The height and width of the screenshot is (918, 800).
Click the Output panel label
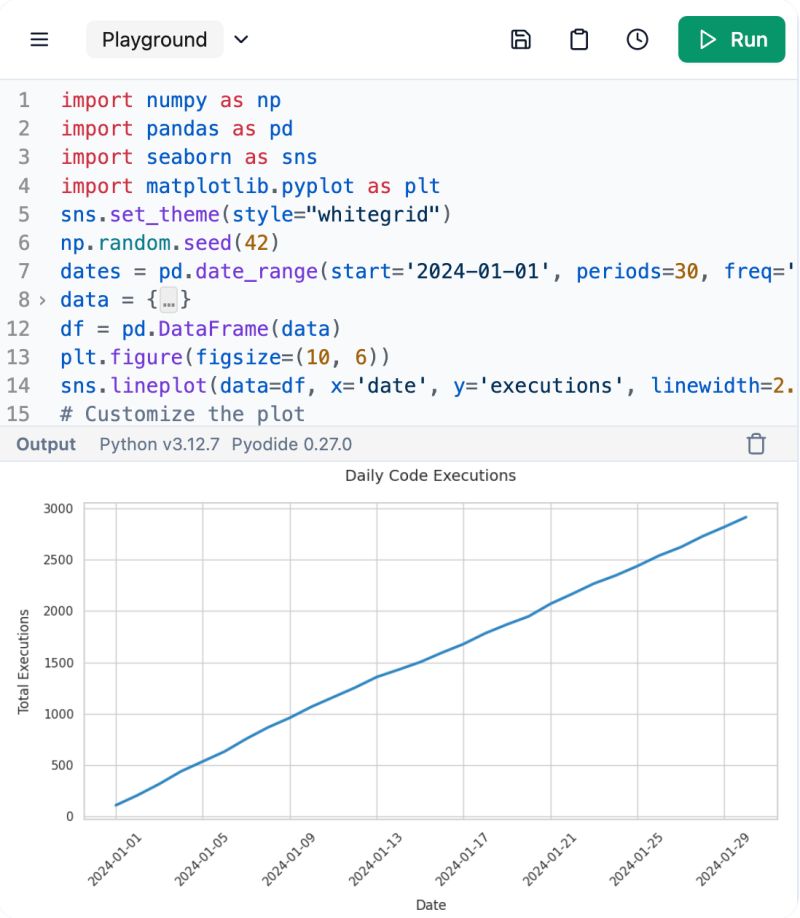tap(46, 444)
